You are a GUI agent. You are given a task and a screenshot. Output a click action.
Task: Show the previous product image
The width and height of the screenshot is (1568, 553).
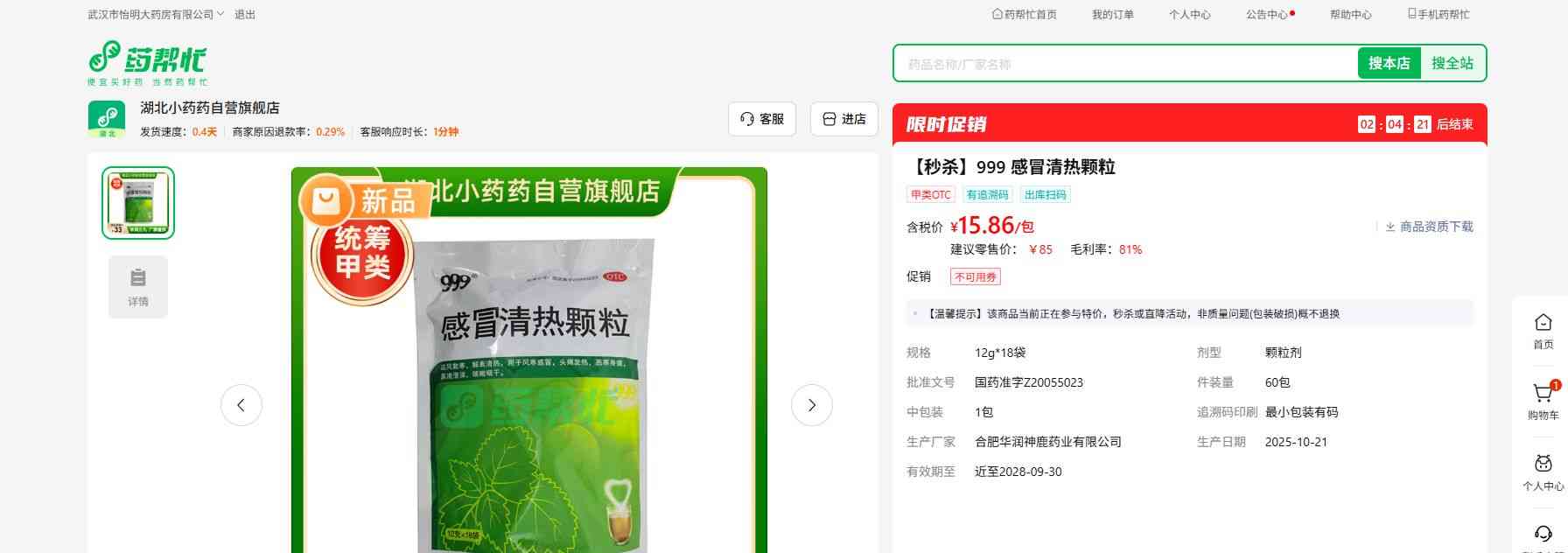click(x=241, y=405)
